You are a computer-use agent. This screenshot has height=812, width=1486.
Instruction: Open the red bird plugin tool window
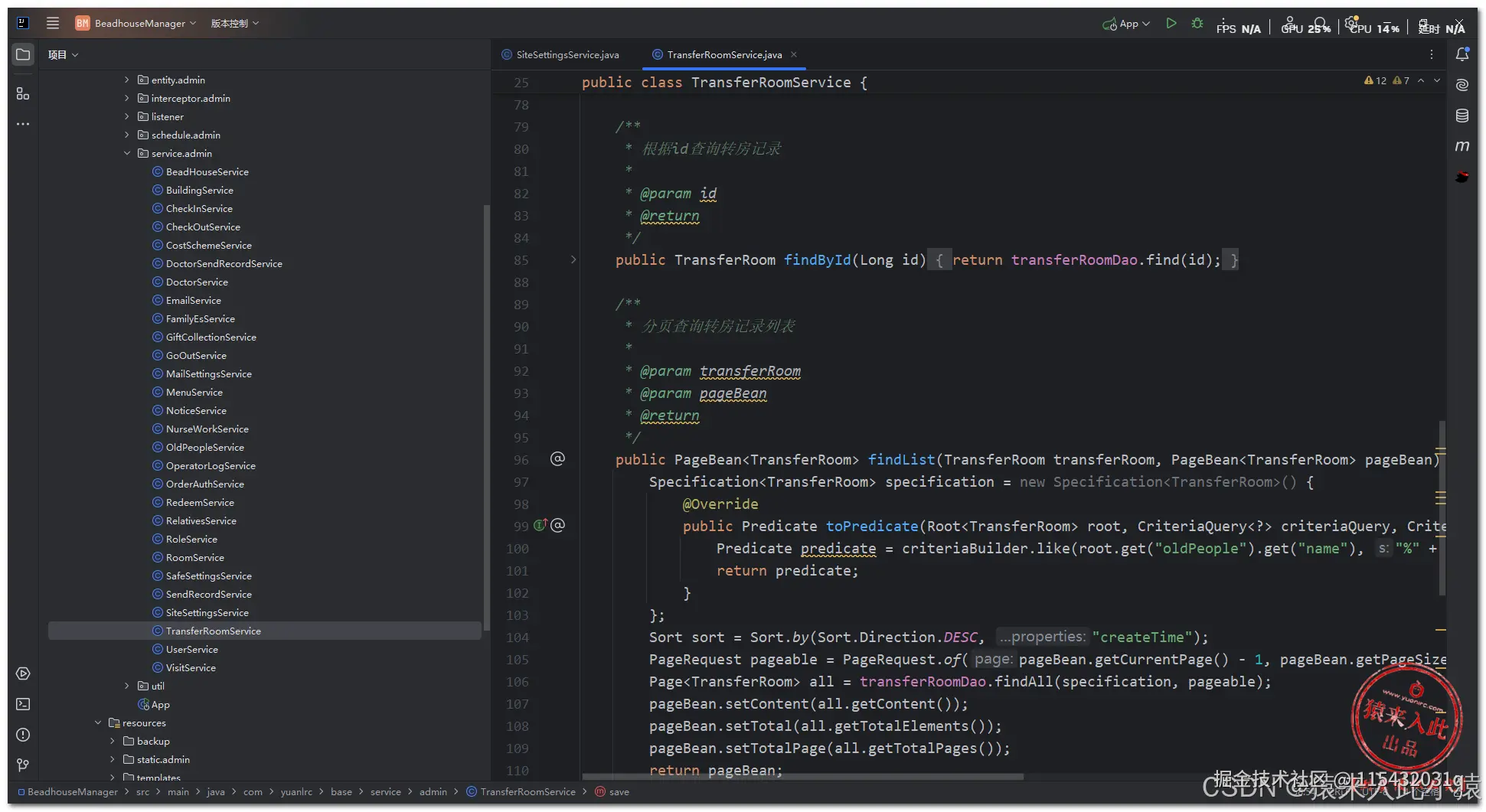tap(1462, 177)
